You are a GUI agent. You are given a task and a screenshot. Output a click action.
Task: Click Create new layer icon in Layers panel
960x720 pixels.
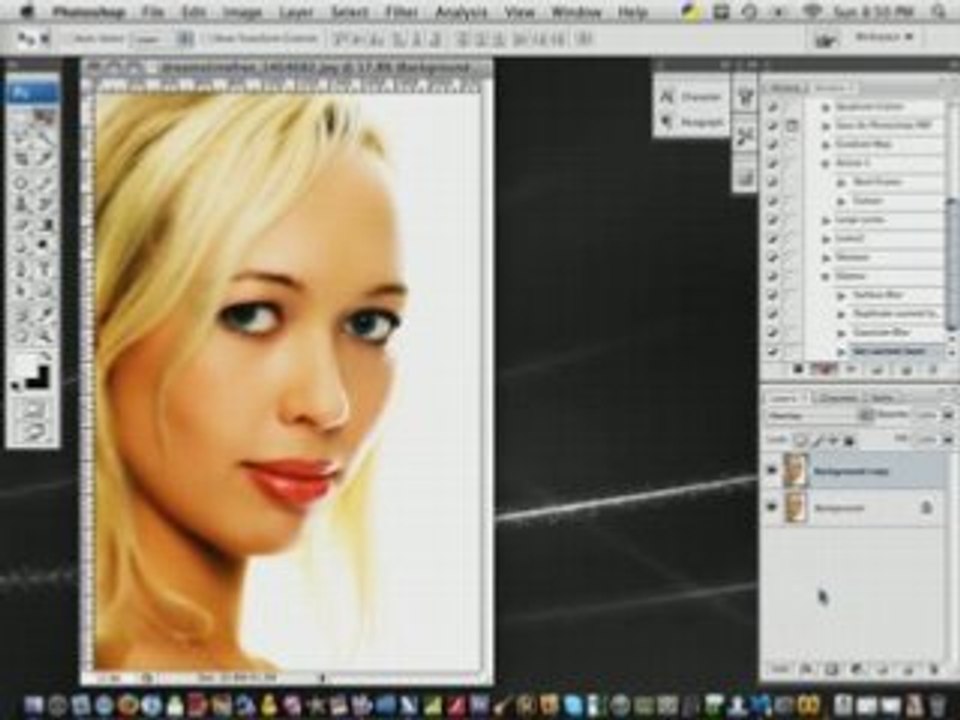[908, 670]
